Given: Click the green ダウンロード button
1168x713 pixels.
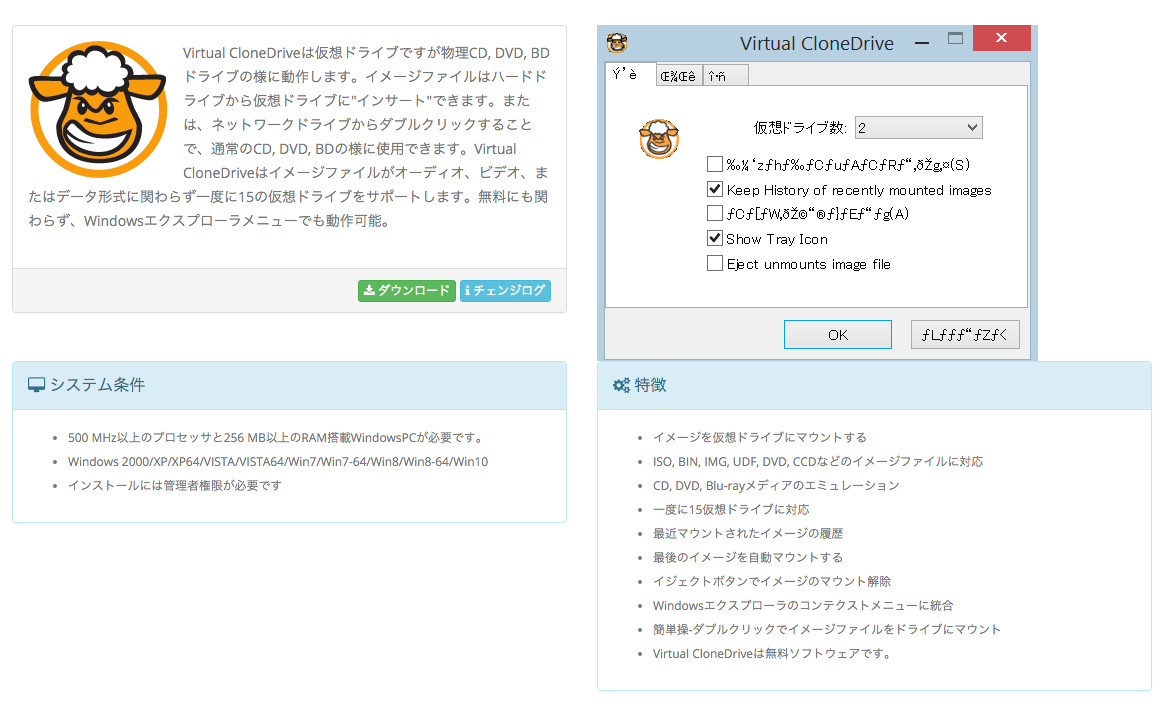Looking at the screenshot, I should [x=407, y=291].
